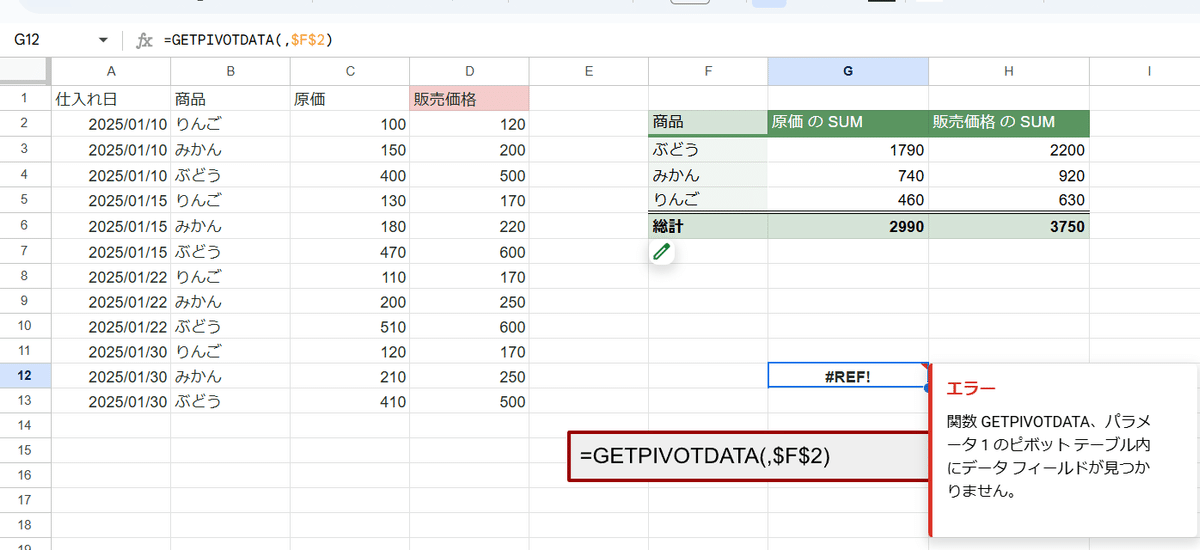
Task: Click the pivot header 商品 in column F
Action: [708, 123]
